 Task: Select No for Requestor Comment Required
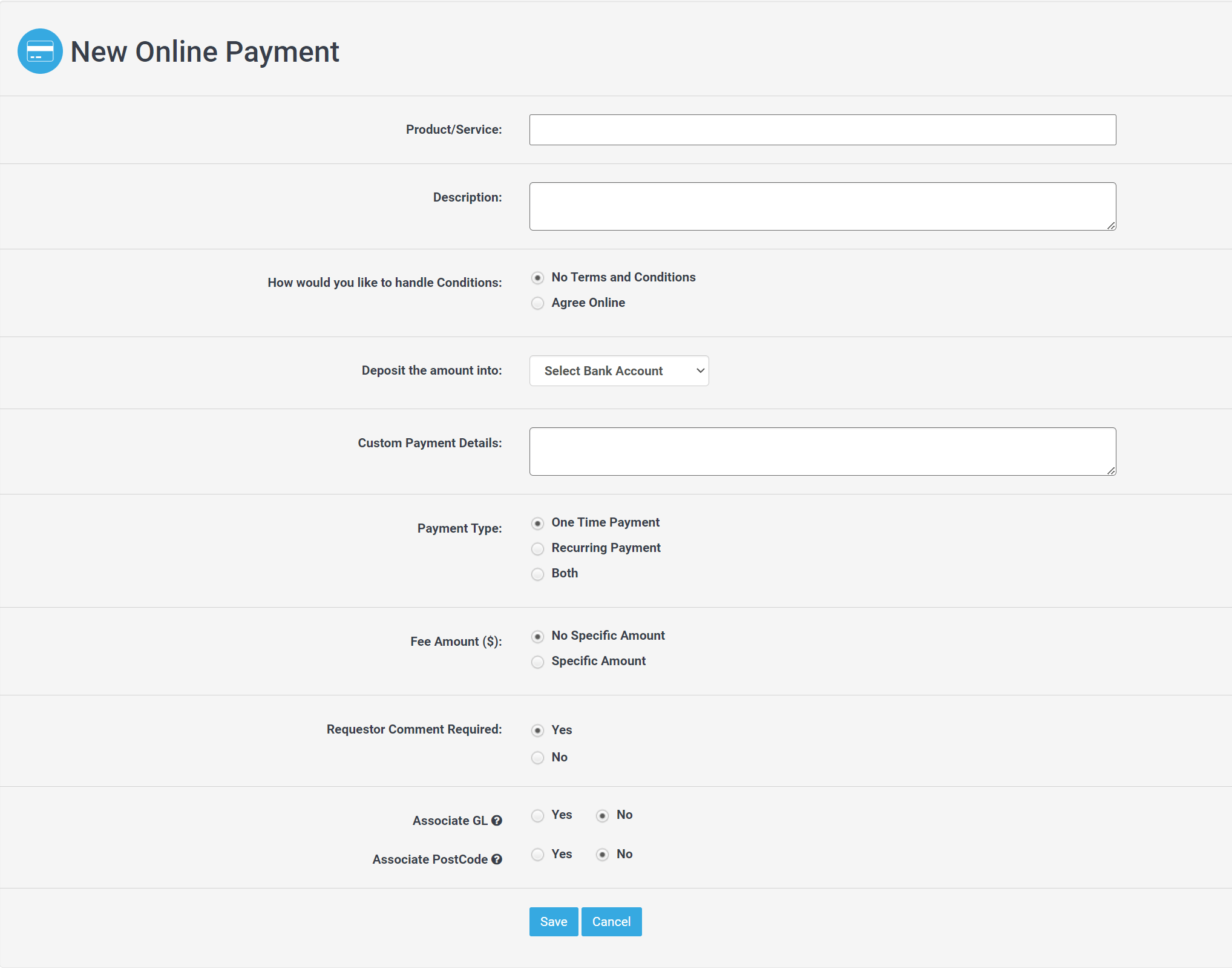click(x=537, y=758)
